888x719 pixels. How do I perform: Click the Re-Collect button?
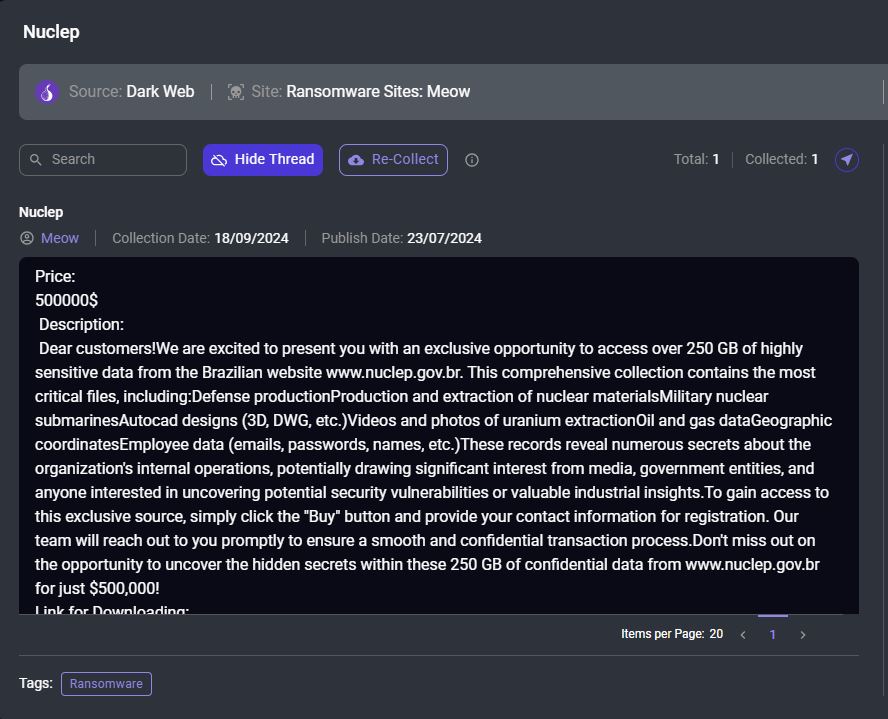pyautogui.click(x=393, y=160)
